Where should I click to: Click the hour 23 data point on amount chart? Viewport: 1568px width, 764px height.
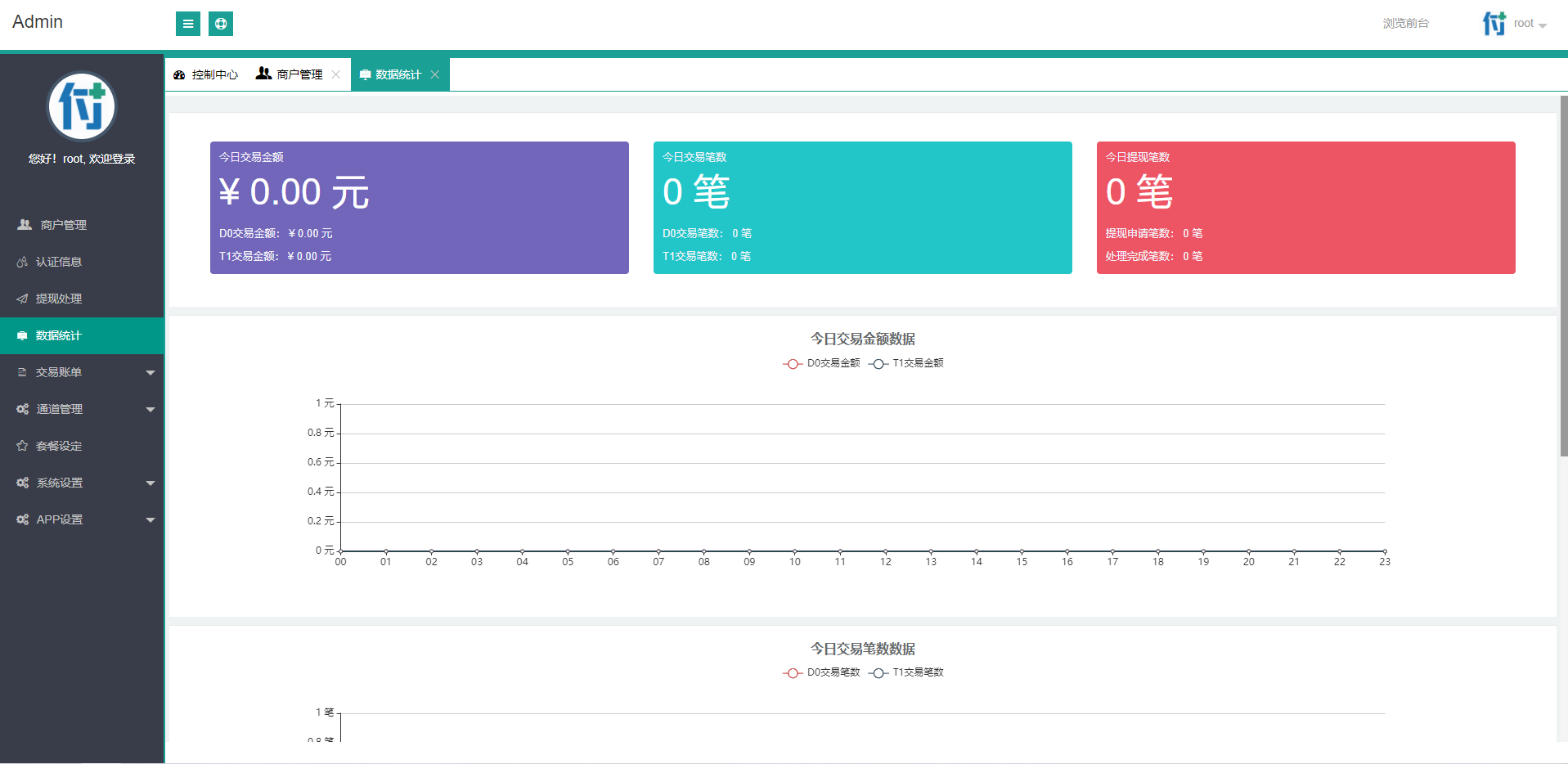click(x=1385, y=551)
